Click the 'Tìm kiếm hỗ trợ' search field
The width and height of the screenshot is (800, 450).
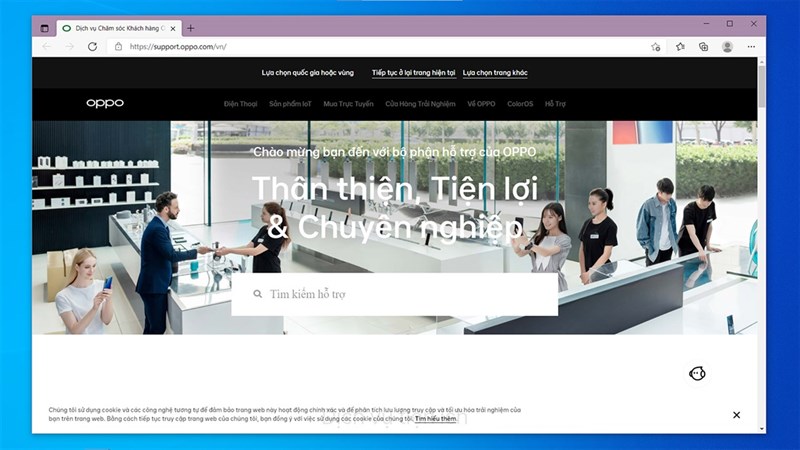tap(394, 294)
